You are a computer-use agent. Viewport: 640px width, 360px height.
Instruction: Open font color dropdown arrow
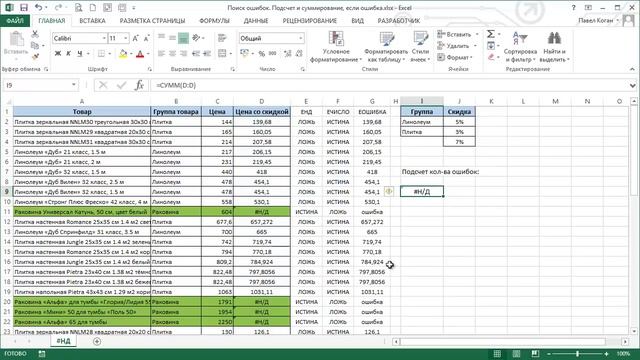(x=148, y=54)
